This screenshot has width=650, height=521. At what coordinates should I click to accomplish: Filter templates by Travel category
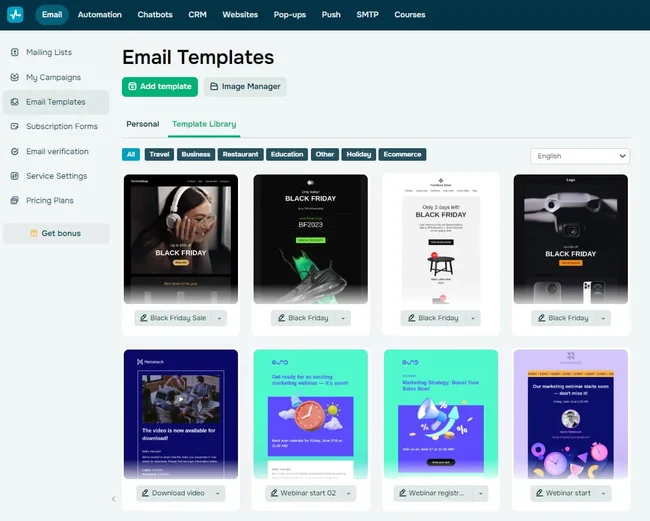click(159, 155)
